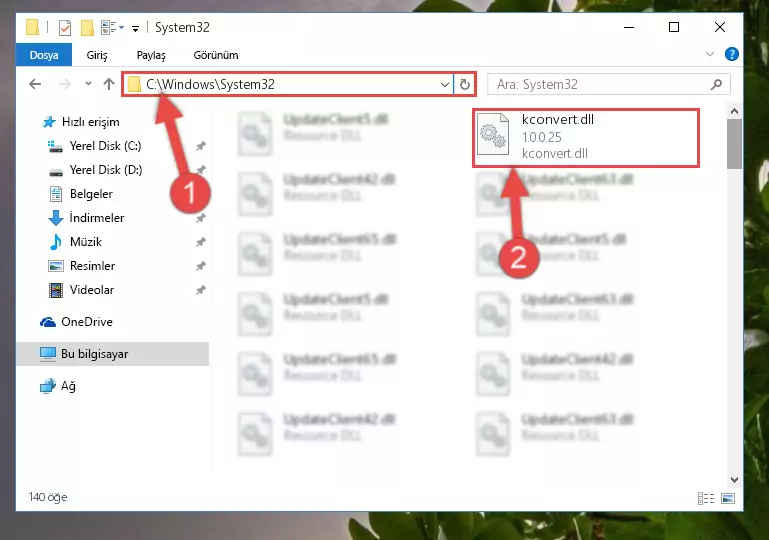Expand the ribbon with the chevron
The image size is (769, 540).
click(710, 54)
